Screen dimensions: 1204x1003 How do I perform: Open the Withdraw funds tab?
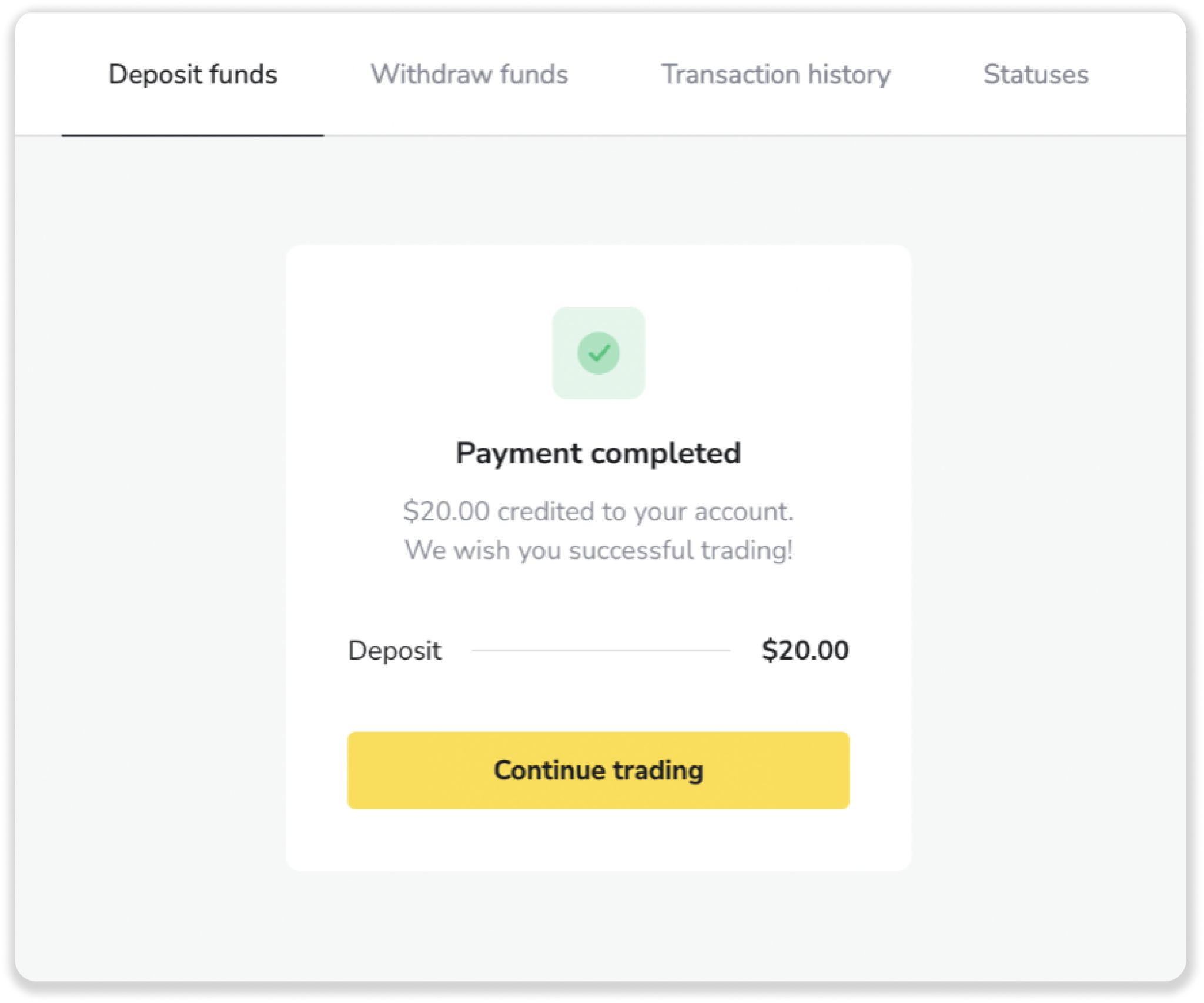(469, 75)
